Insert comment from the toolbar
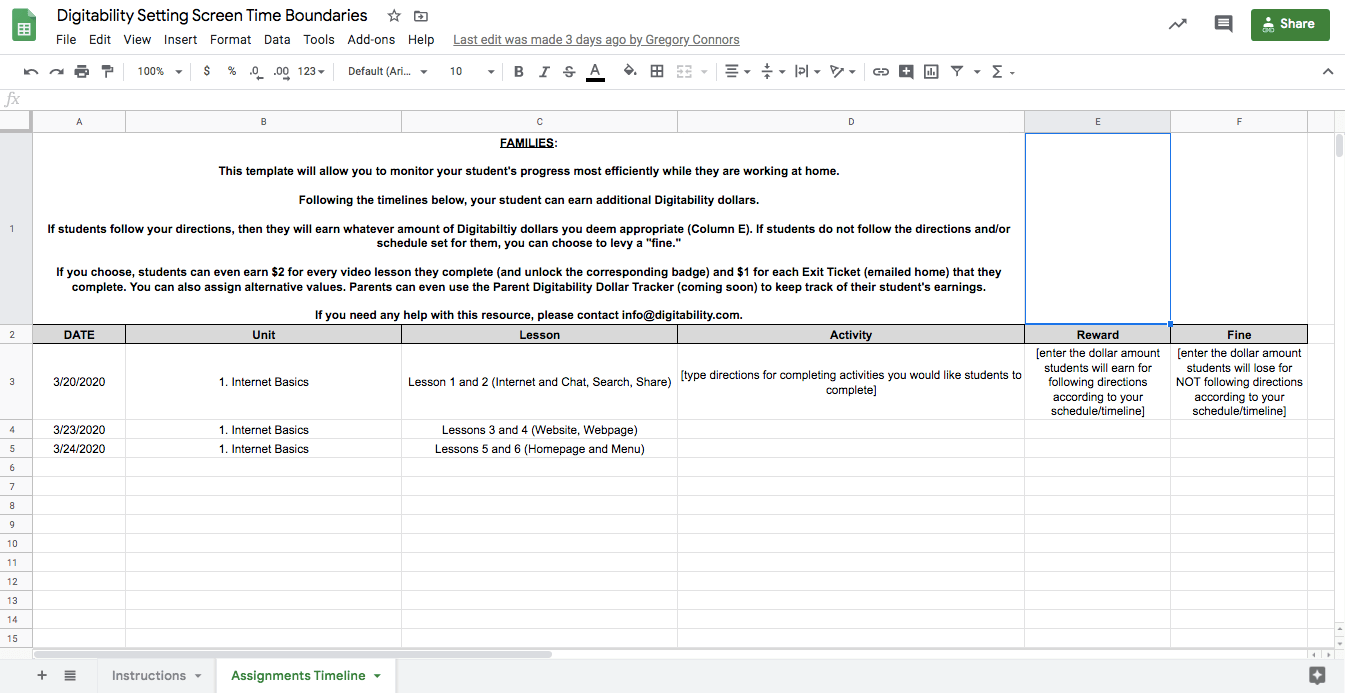 click(906, 71)
